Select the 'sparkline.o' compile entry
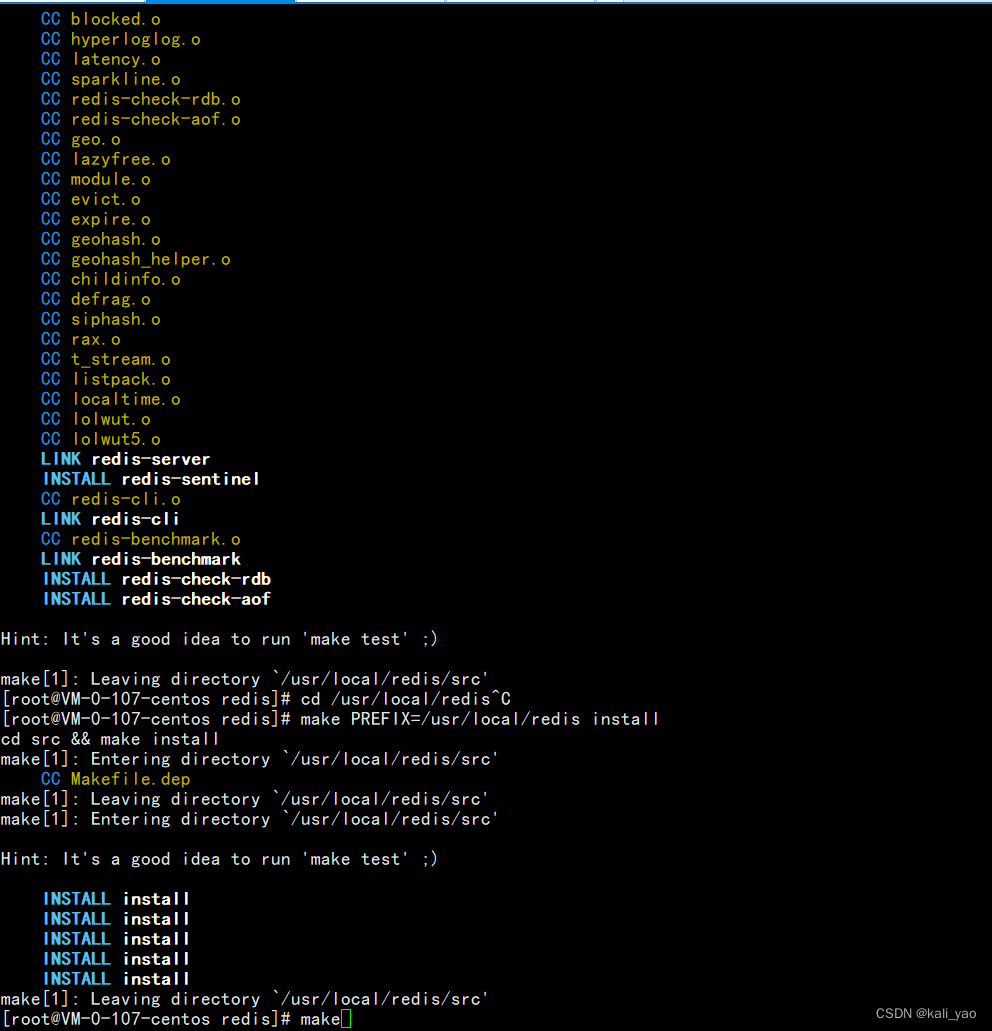This screenshot has width=992, height=1031. click(x=110, y=79)
